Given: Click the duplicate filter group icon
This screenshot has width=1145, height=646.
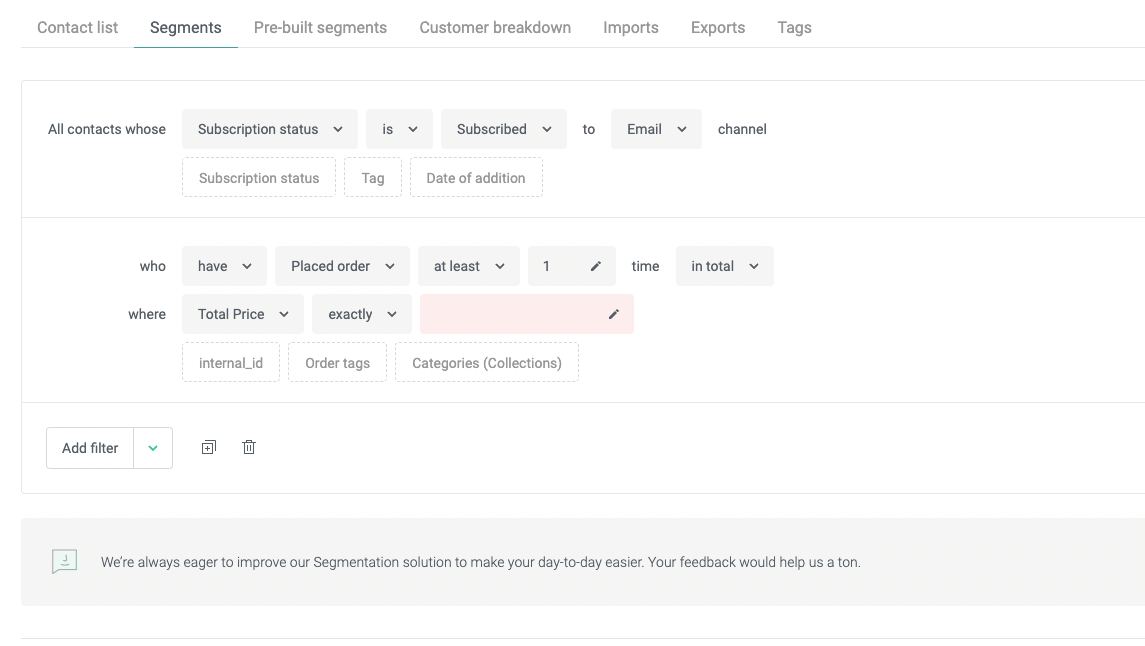Looking at the screenshot, I should point(209,447).
